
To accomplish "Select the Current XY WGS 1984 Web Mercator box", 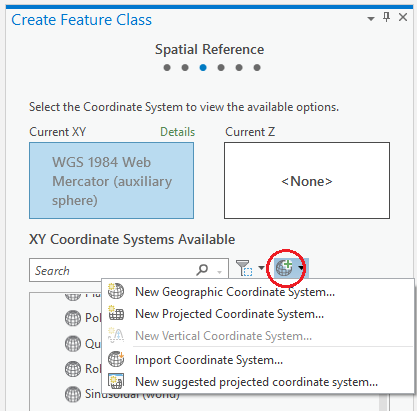I will (111, 181).
